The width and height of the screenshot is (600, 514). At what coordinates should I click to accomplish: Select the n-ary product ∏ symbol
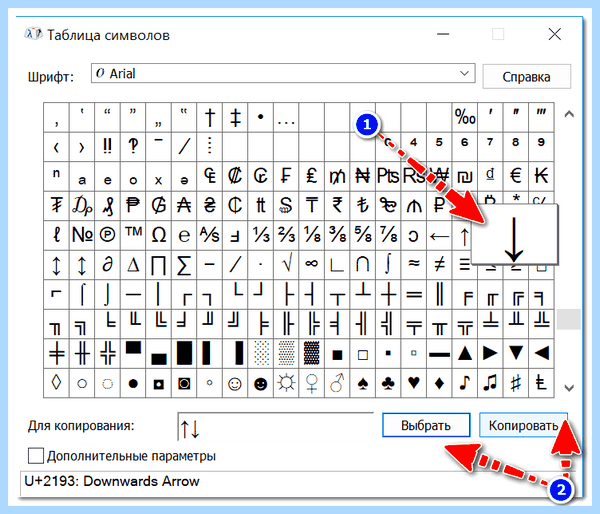pyautogui.click(x=159, y=265)
